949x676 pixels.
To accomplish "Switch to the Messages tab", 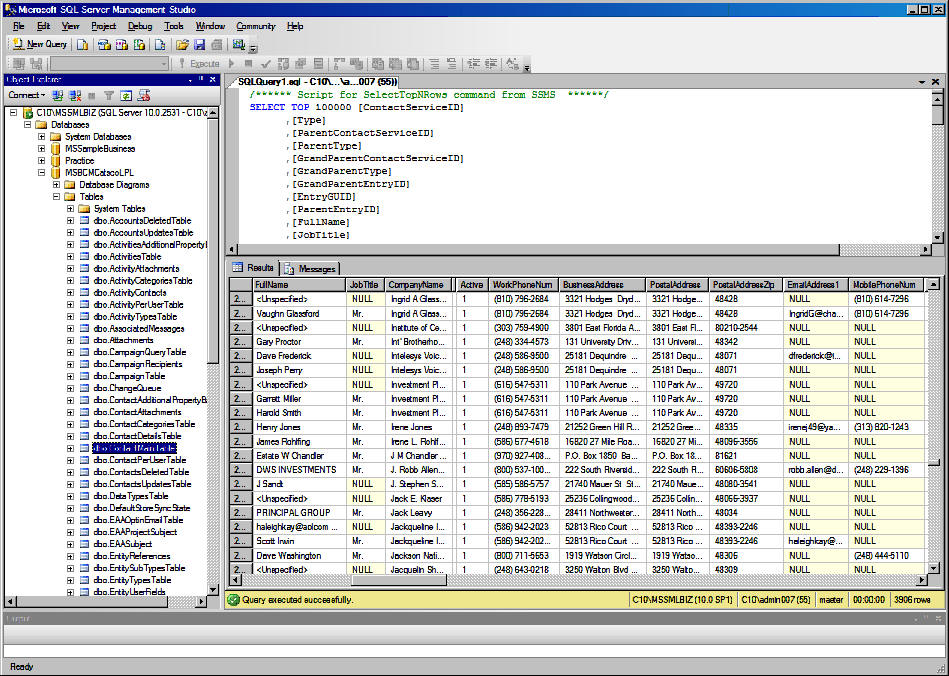I will [x=311, y=269].
